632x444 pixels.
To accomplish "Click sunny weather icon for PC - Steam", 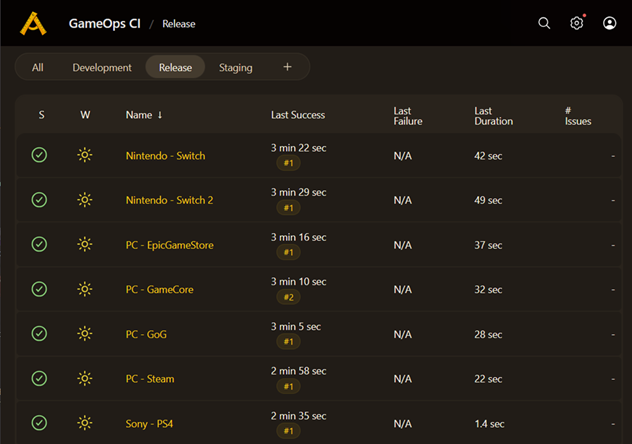I will click(85, 378).
